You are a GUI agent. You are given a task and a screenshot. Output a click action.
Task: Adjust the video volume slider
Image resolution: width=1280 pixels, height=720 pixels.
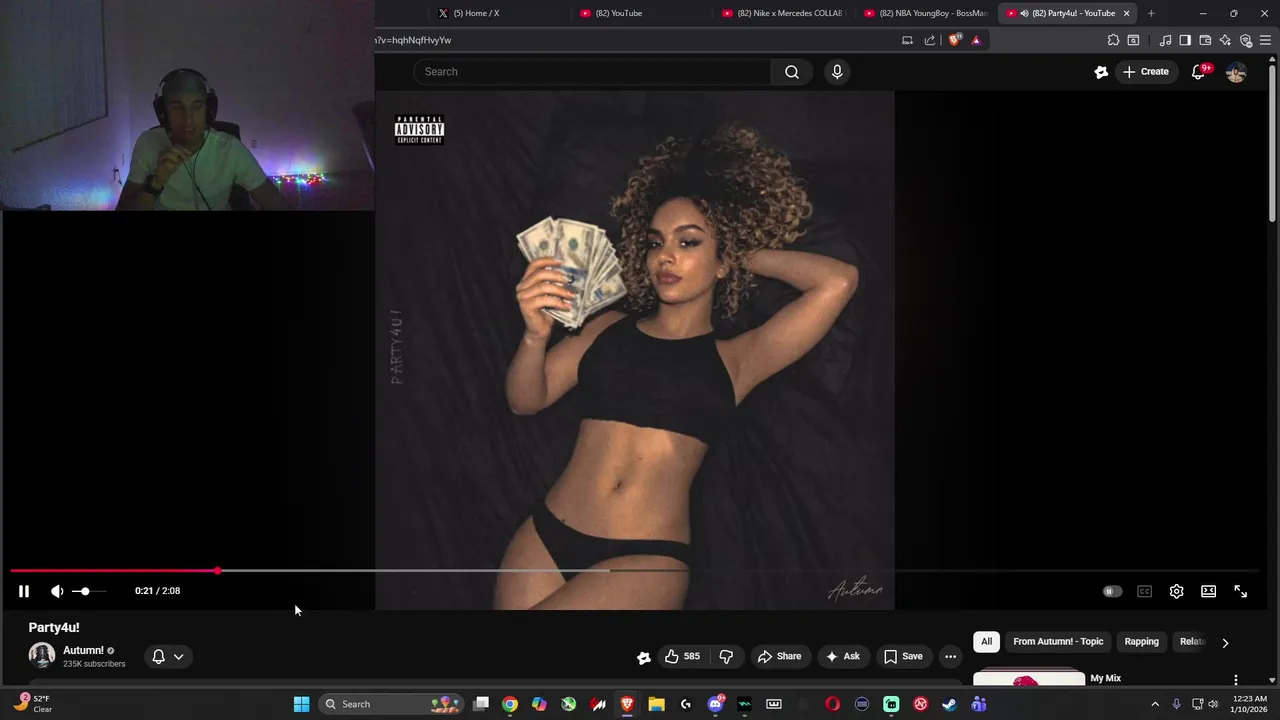pos(89,591)
